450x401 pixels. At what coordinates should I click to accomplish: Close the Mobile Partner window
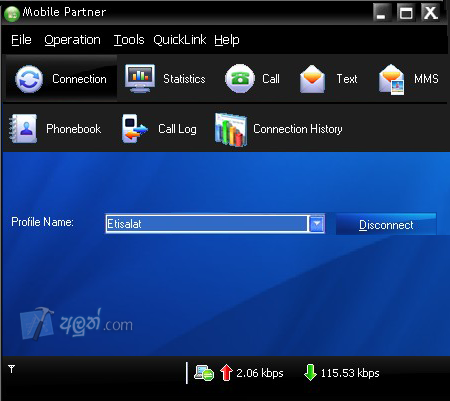pos(430,13)
